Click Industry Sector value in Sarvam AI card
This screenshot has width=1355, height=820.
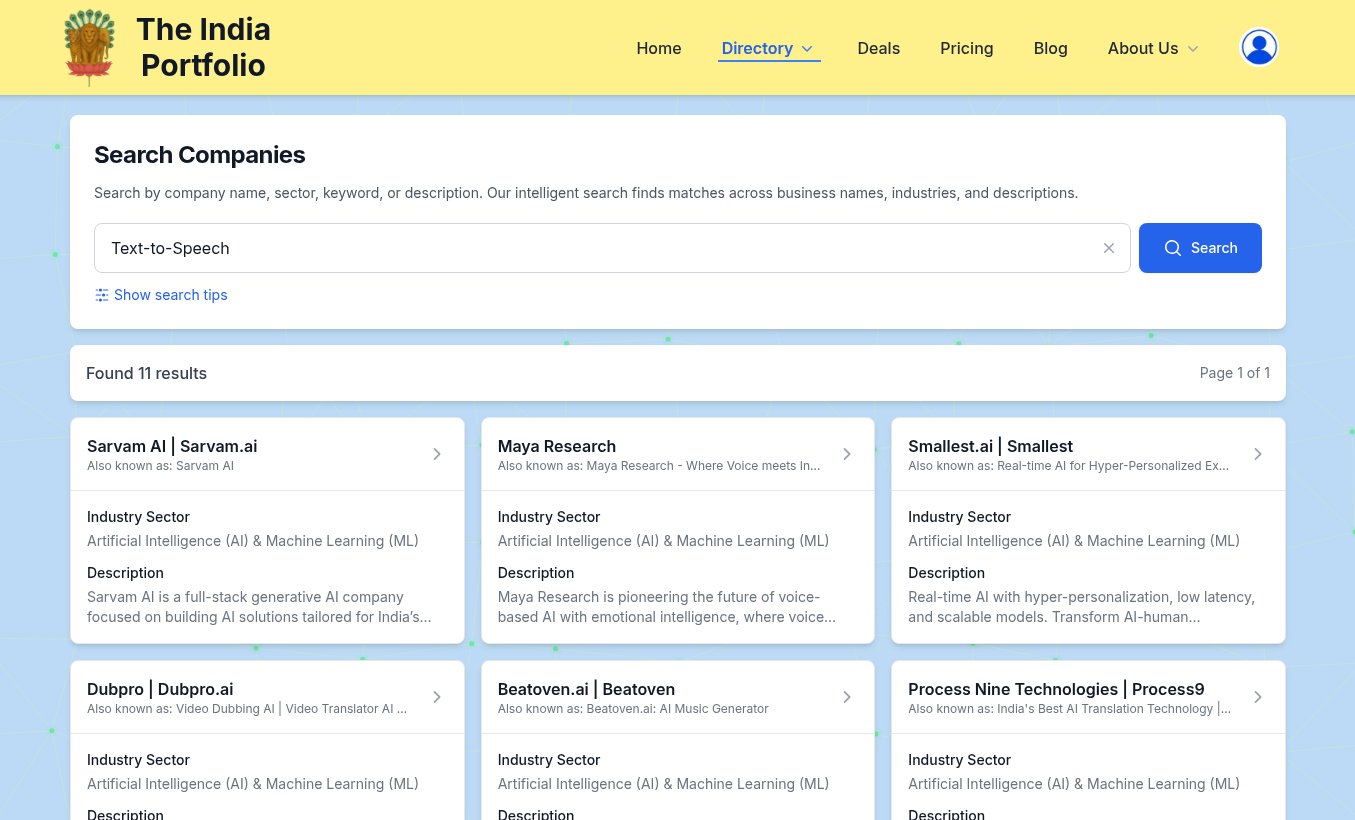[x=253, y=541]
